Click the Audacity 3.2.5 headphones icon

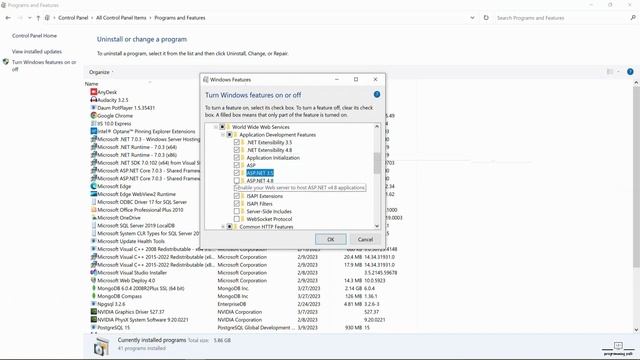coord(93,100)
